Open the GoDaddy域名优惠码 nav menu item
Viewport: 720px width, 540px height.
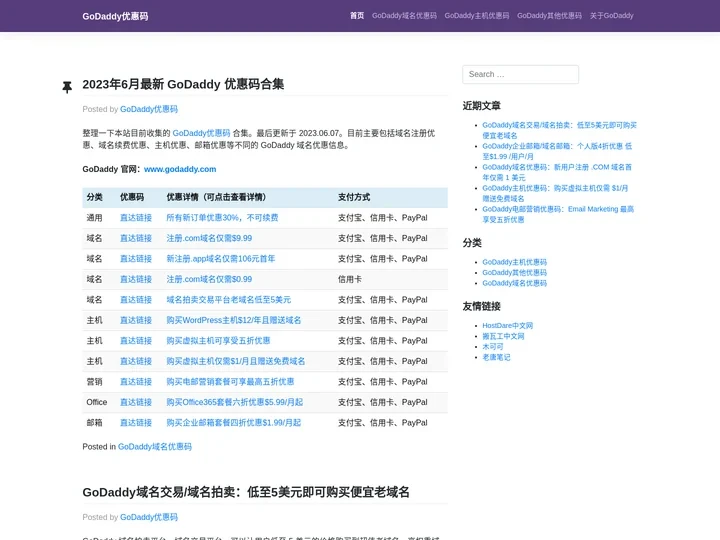[x=404, y=16]
